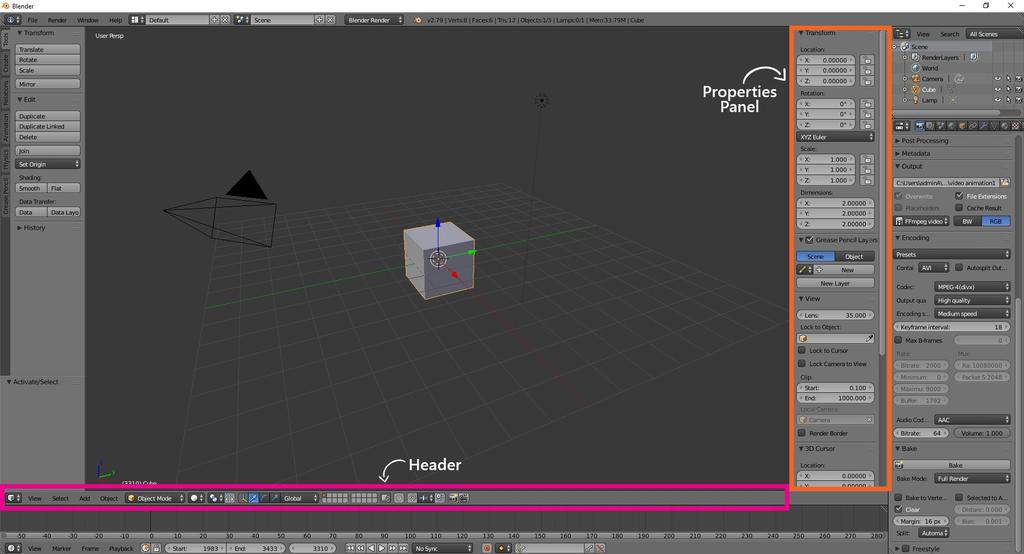Open the Render menu in the info bar
The height and width of the screenshot is (554, 1024).
point(57,20)
